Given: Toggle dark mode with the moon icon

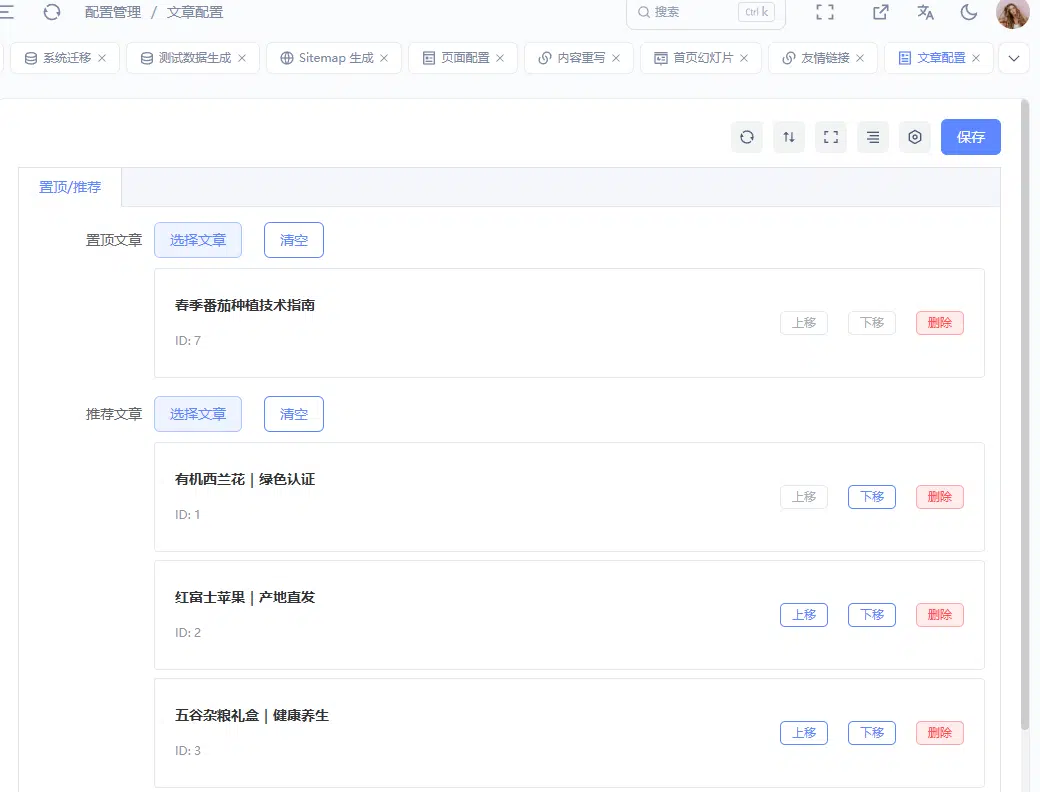Looking at the screenshot, I should 969,12.
